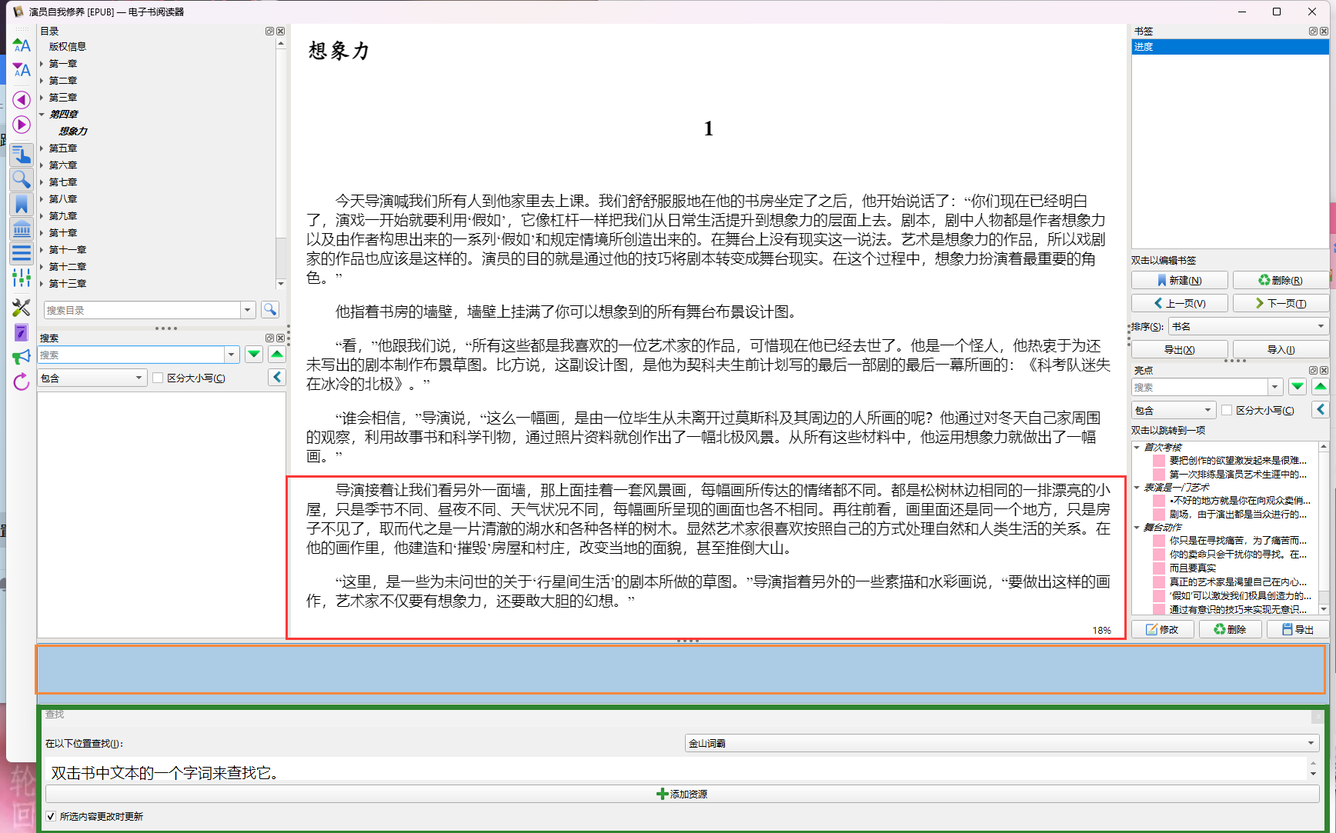1336x833 pixels.
Task: Open the 包含 mode dropdown in highlights panel
Action: point(1174,410)
